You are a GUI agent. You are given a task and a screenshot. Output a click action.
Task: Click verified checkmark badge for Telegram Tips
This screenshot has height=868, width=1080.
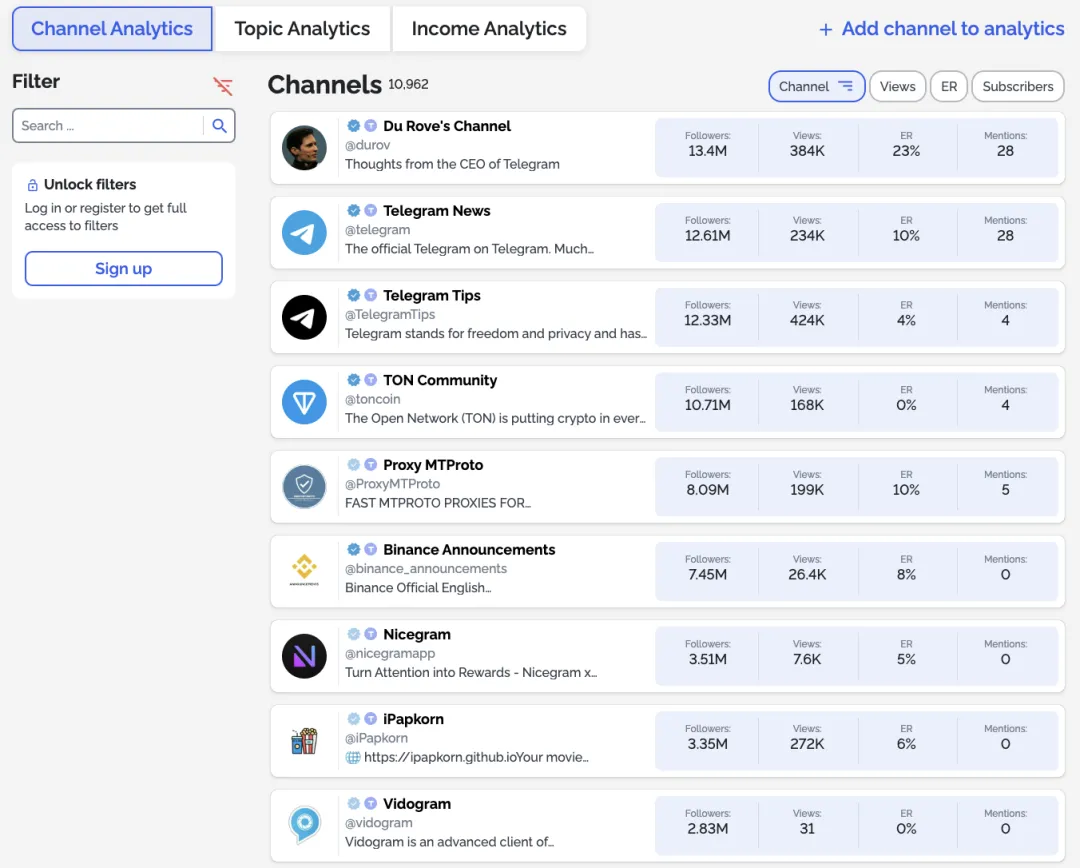pos(353,295)
